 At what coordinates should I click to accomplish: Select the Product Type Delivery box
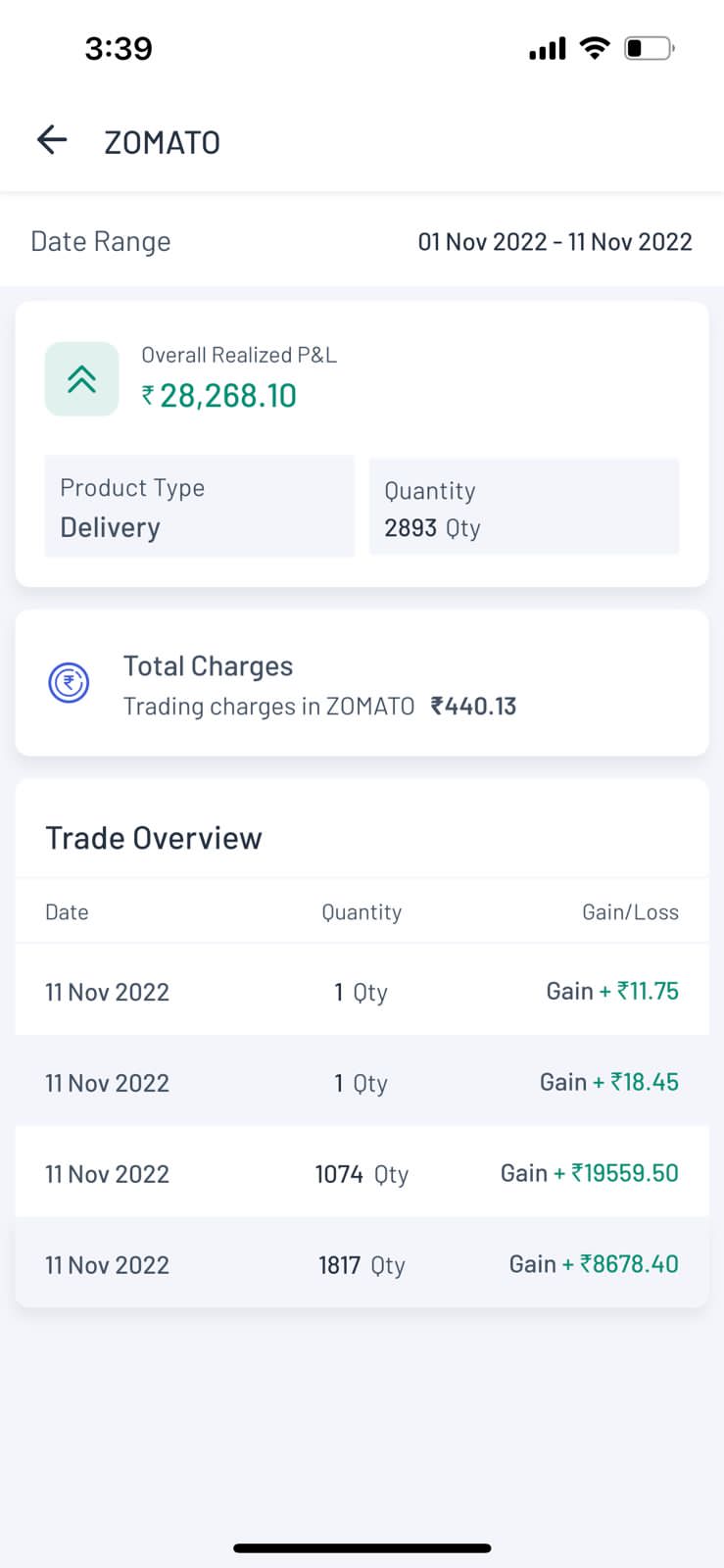(x=199, y=507)
